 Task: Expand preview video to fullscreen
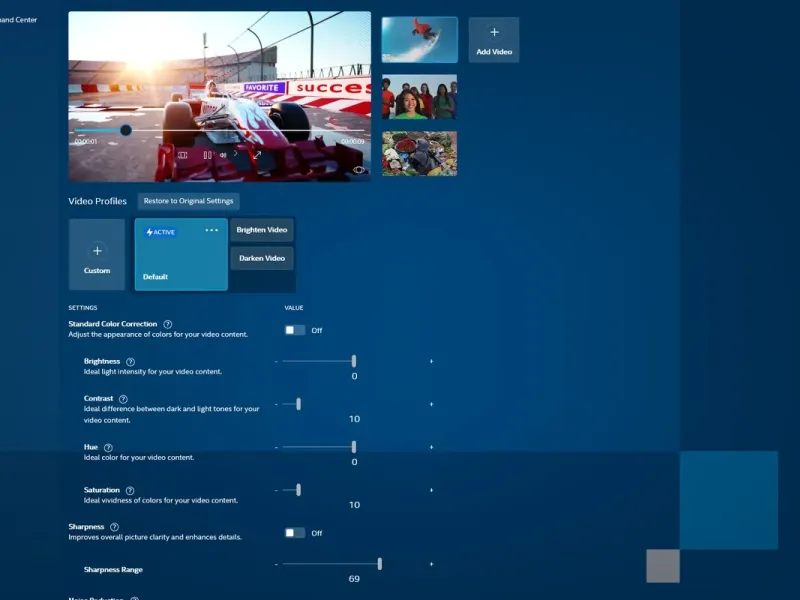(257, 154)
